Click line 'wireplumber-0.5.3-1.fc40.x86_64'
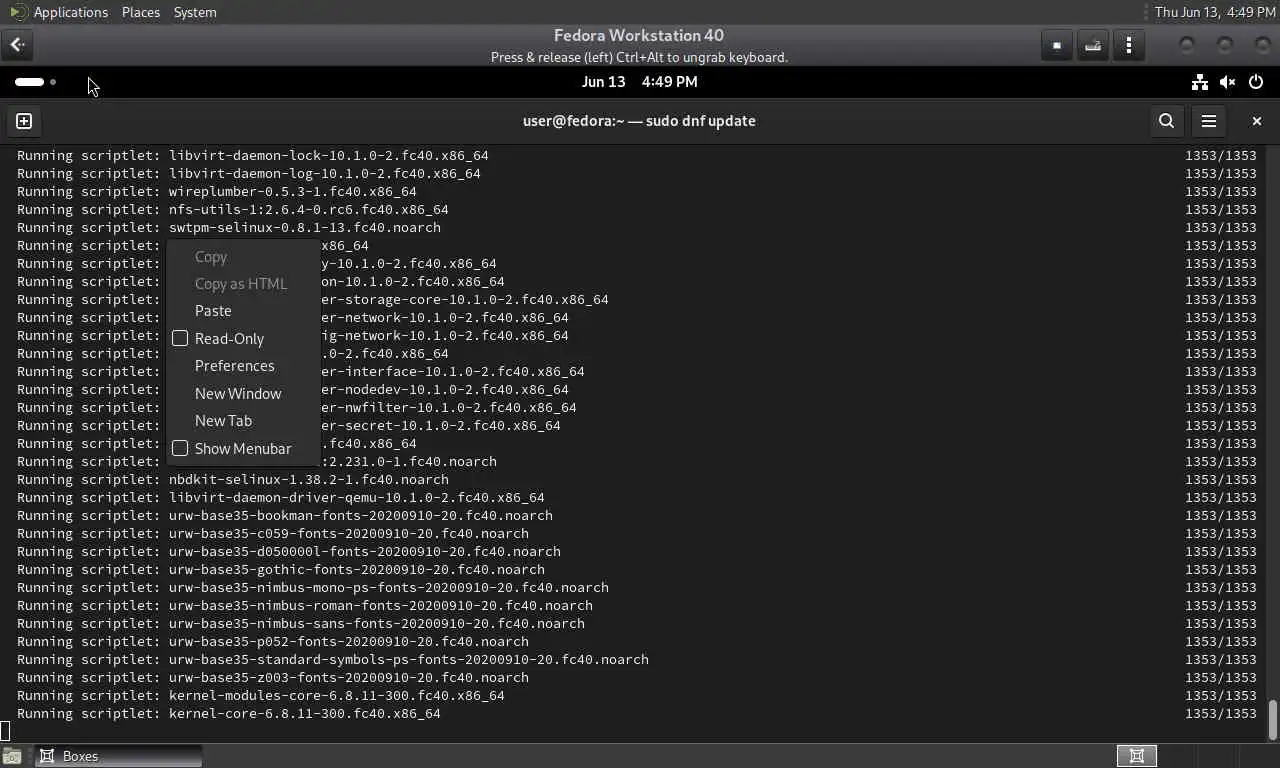This screenshot has height=768, width=1280. [x=293, y=192]
